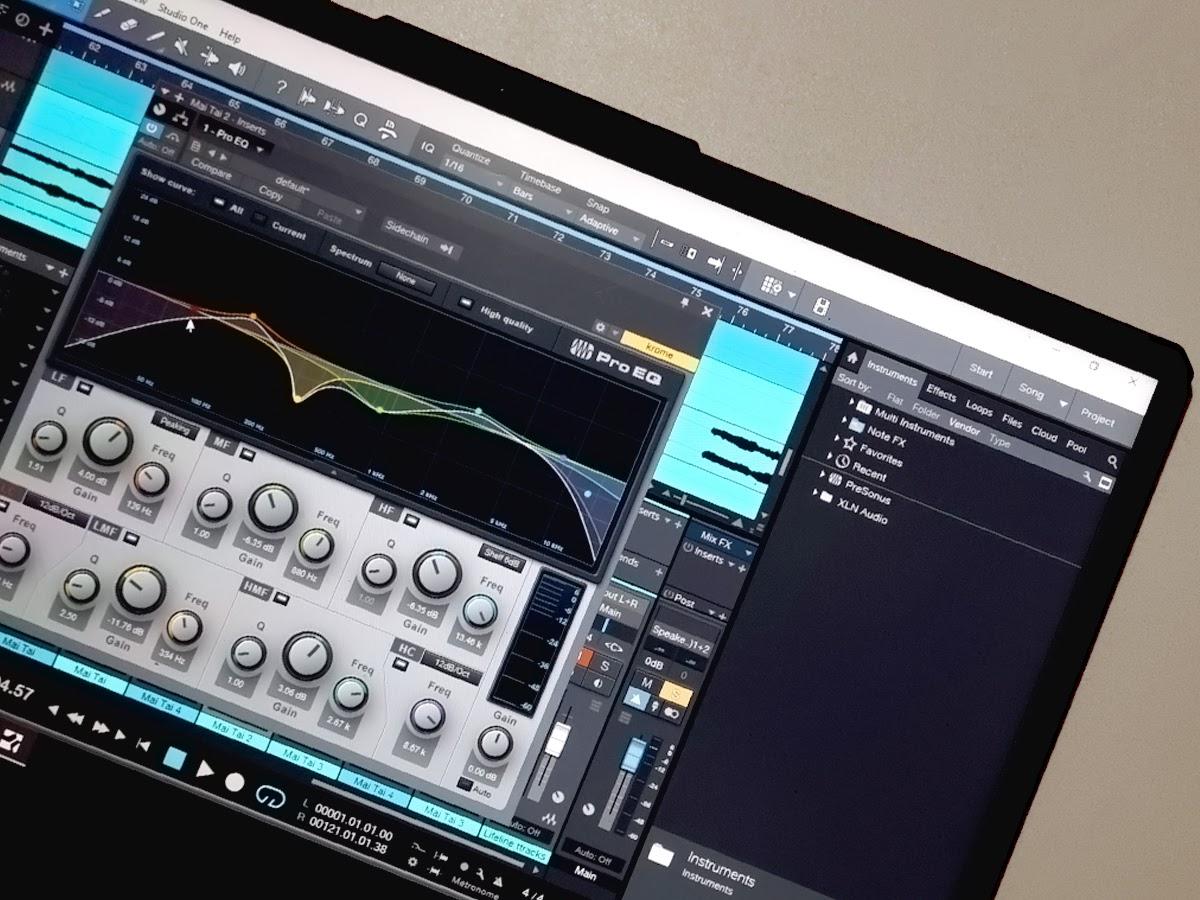
Task: Open the Help menu
Action: tap(230, 36)
